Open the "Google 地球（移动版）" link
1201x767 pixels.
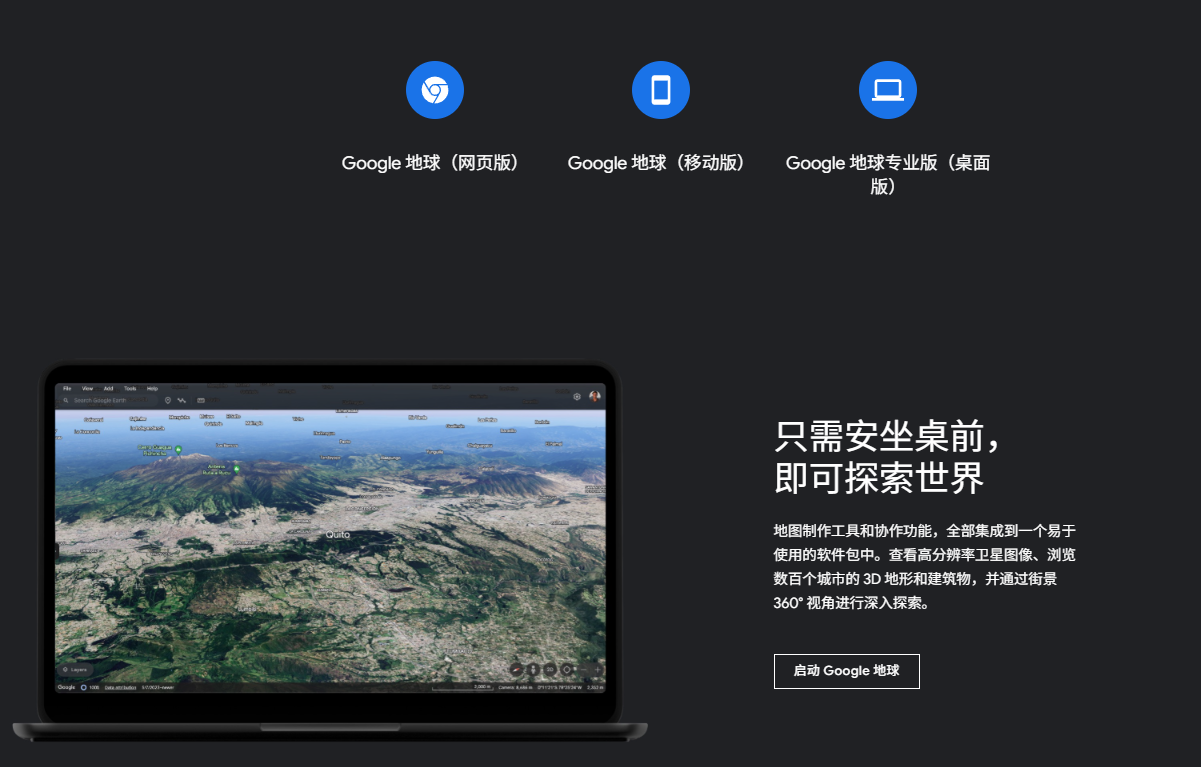point(661,163)
